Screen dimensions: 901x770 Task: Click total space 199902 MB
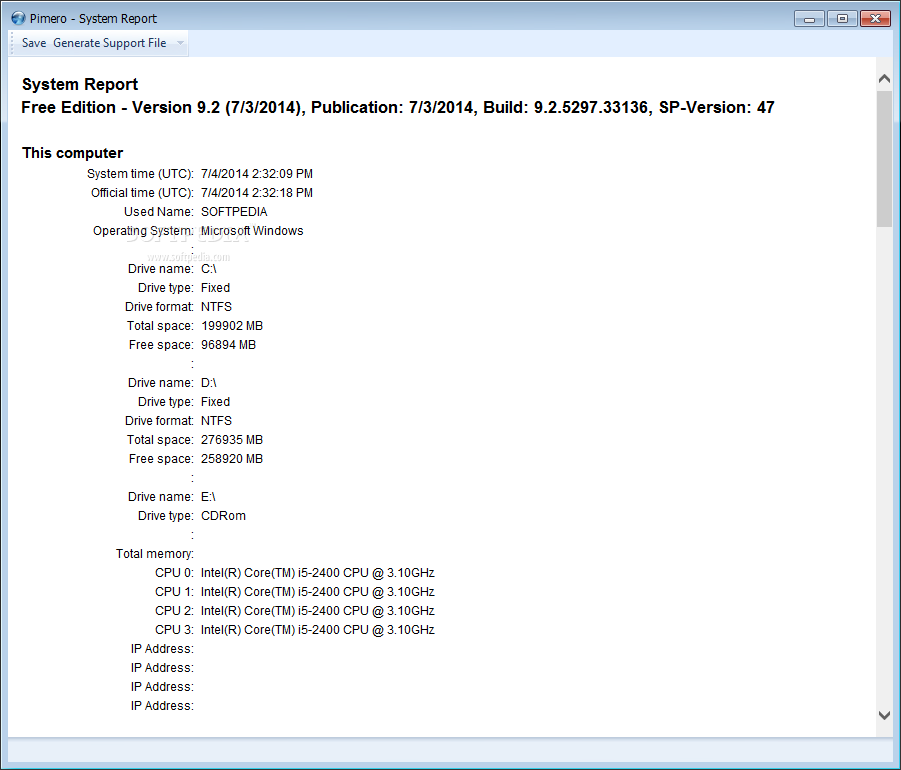[232, 326]
